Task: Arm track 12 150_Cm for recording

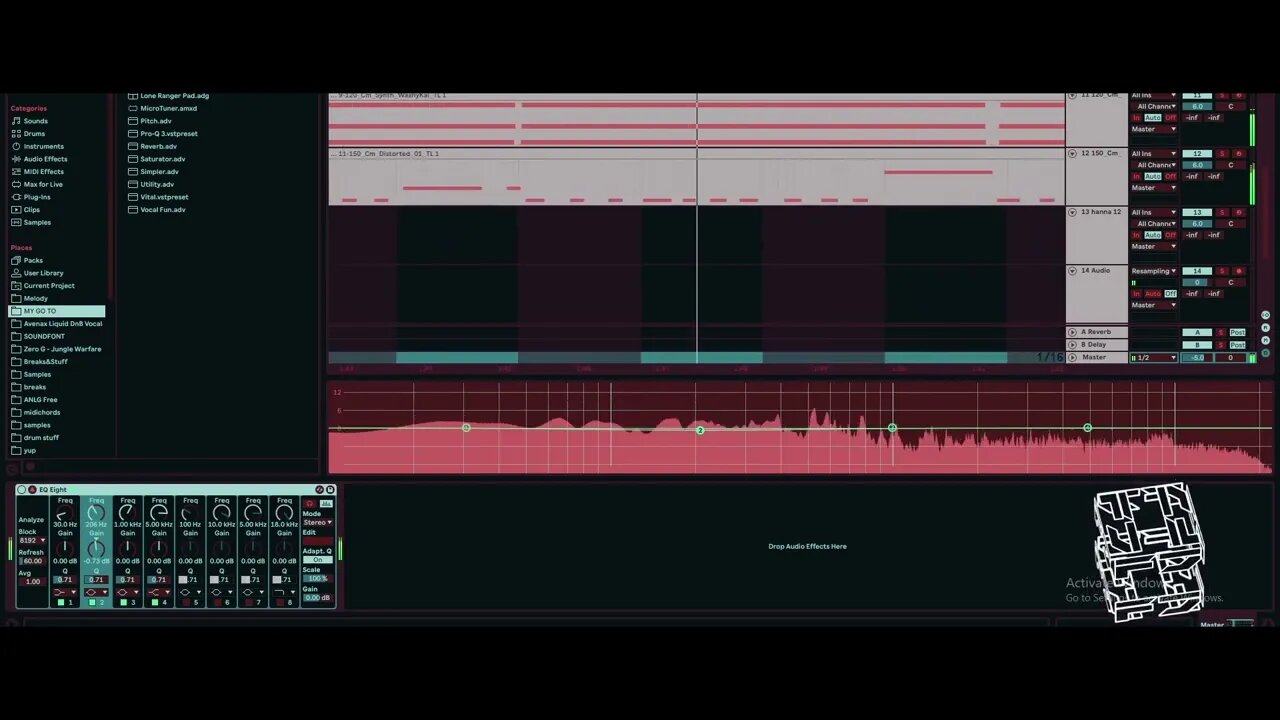Action: (x=1239, y=153)
